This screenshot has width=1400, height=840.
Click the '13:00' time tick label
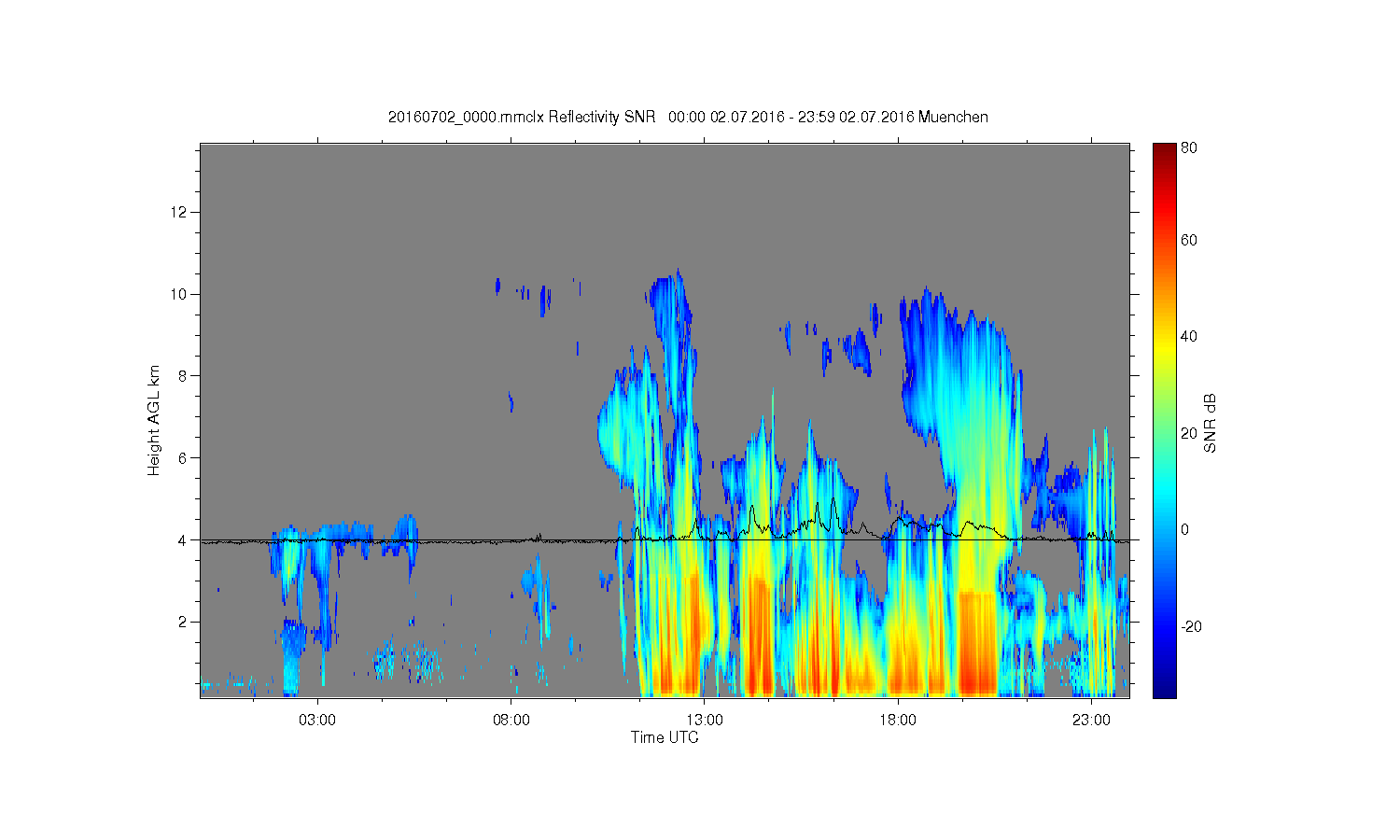point(705,720)
